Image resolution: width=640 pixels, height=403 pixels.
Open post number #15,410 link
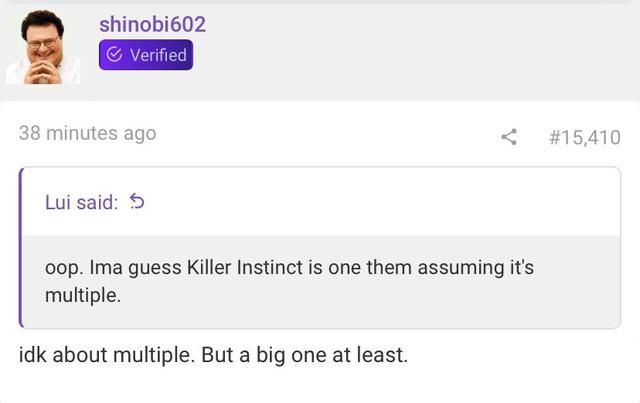click(x=585, y=136)
